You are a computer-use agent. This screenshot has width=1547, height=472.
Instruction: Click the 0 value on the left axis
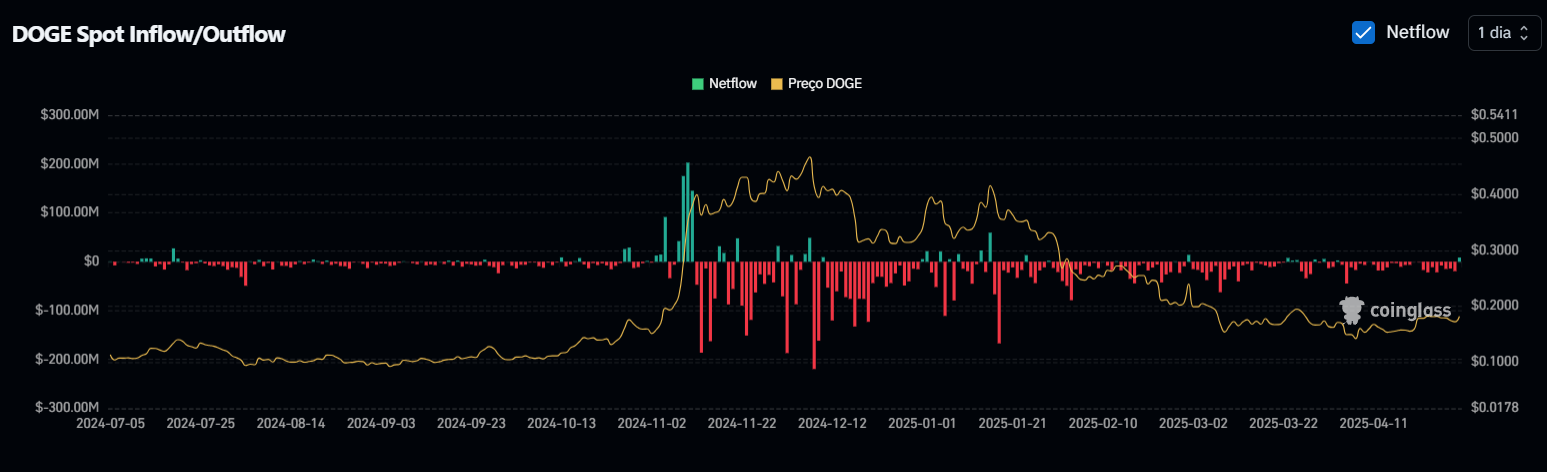[x=91, y=261]
